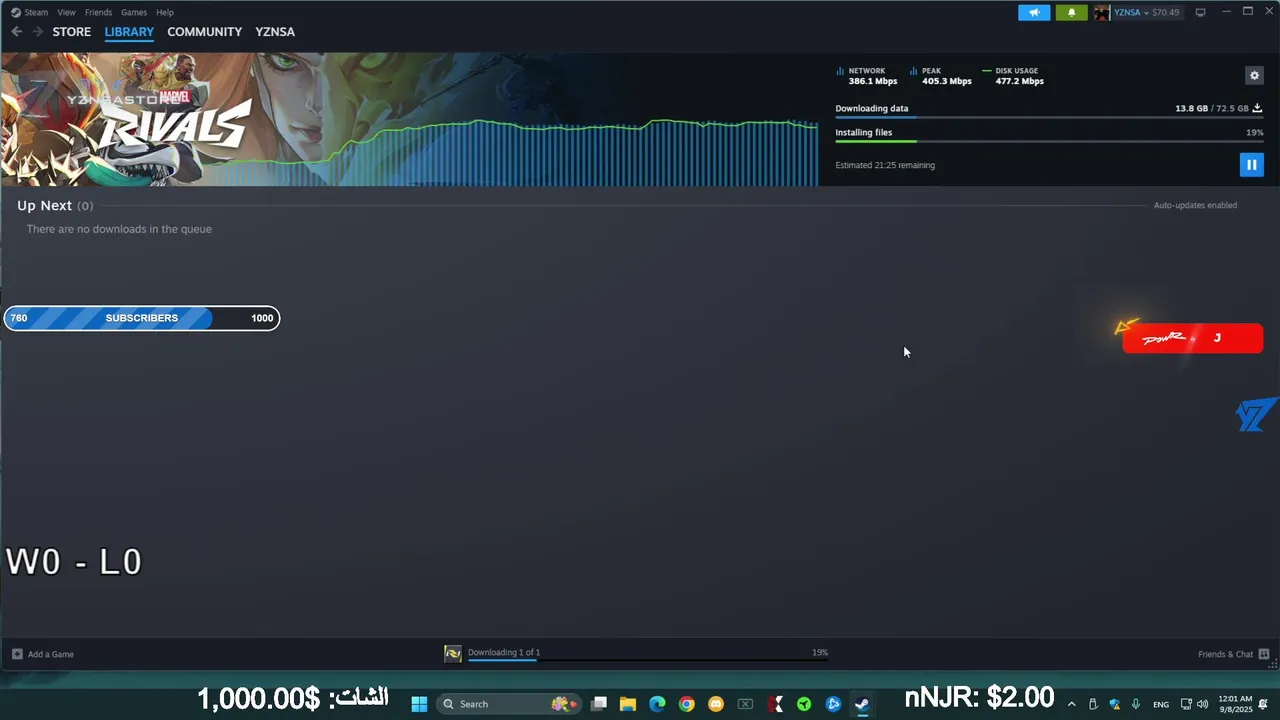
Task: Click the Downloading 1 of 1 status
Action: pyautogui.click(x=504, y=652)
